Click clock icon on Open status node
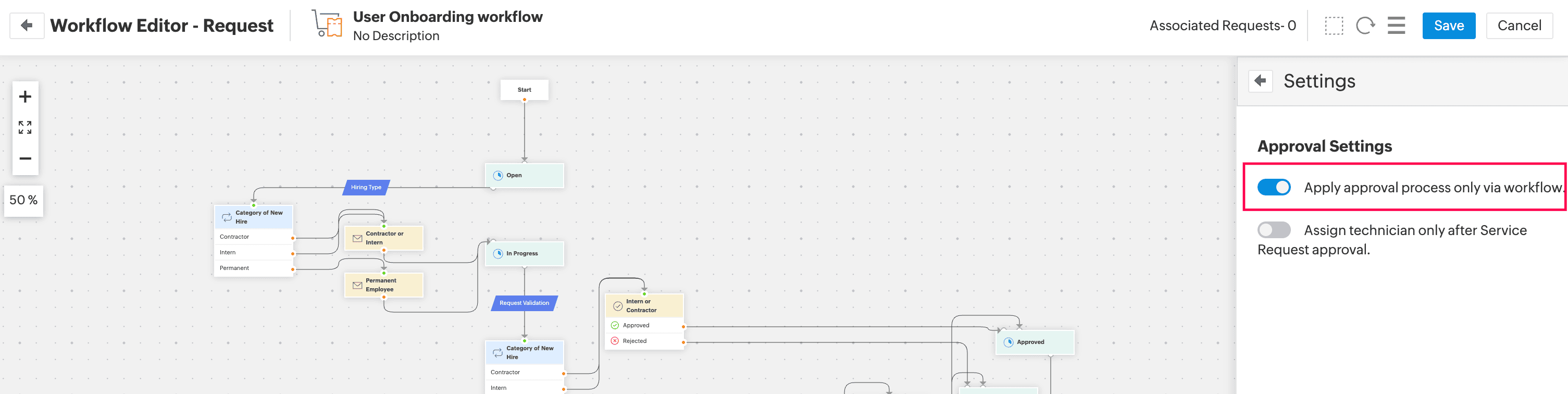This screenshot has height=394, width=1568. 498,176
